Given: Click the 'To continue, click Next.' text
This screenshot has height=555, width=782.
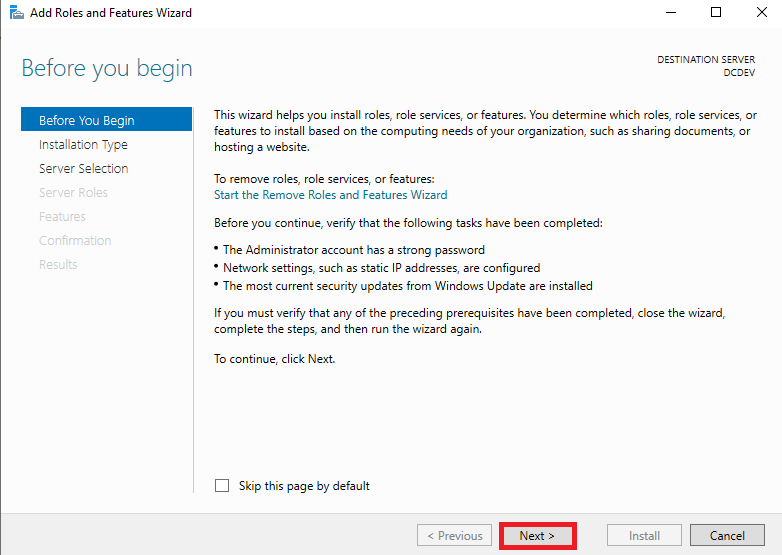Looking at the screenshot, I should tap(275, 359).
